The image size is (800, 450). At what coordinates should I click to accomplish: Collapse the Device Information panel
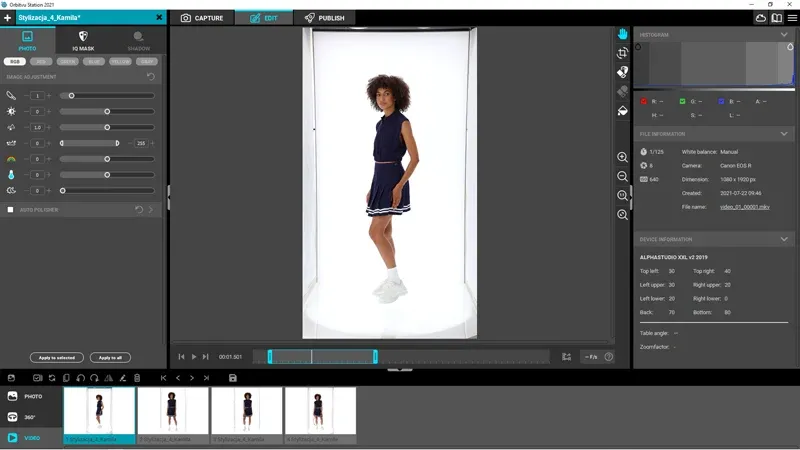783,239
